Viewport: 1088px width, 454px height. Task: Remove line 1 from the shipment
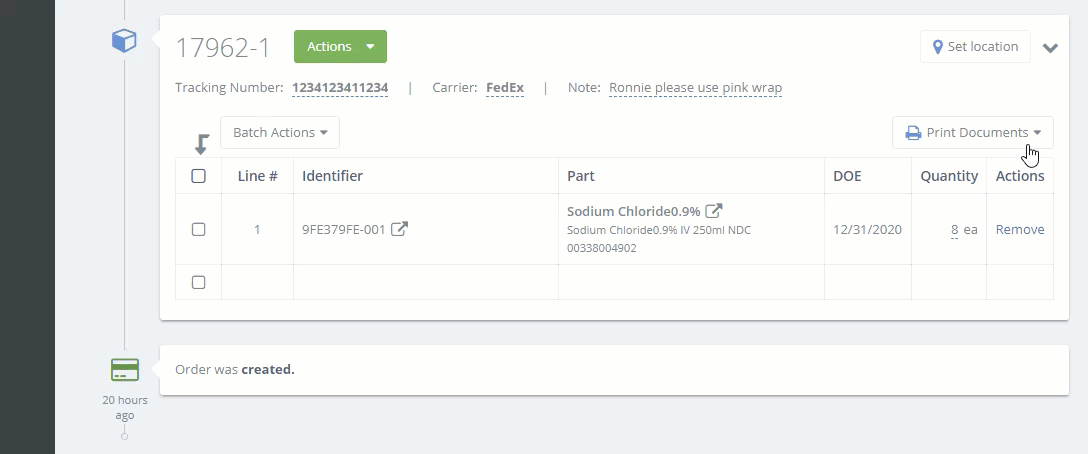click(1020, 229)
